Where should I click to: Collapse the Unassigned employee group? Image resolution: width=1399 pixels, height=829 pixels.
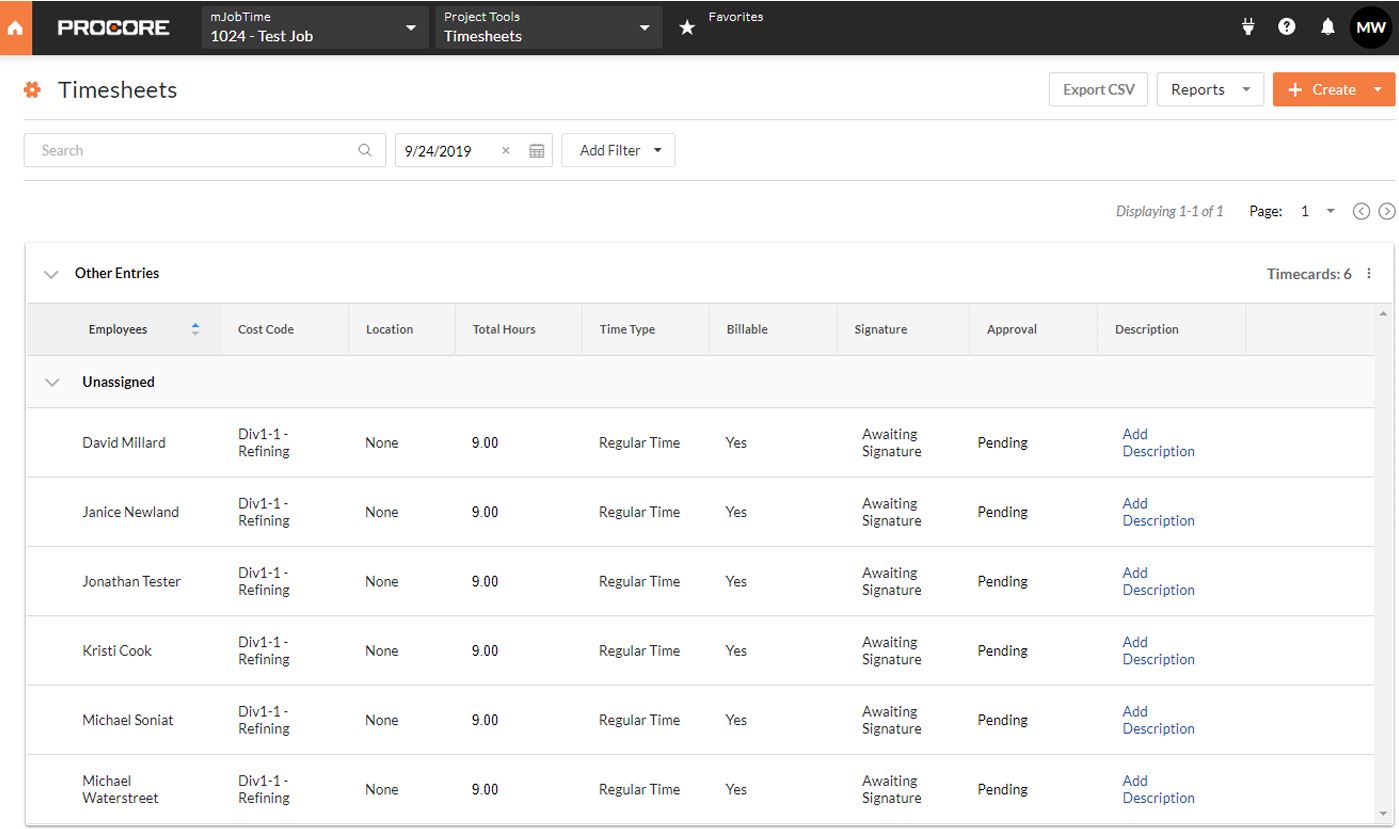pyautogui.click(x=51, y=382)
